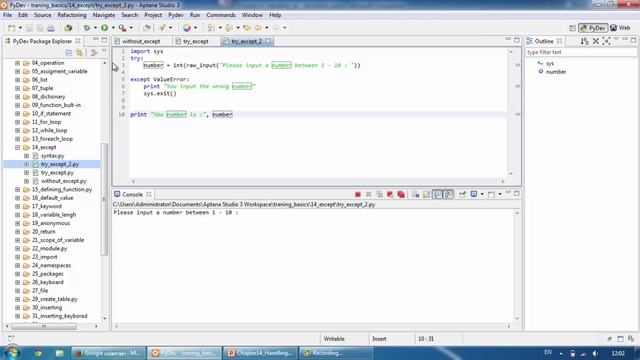Screen dimensions: 640x360
Task: Click the Package Explorer vertical scrollbar
Action: click(x=104, y=199)
